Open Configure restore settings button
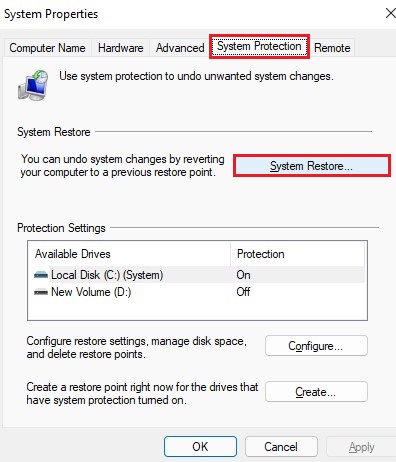Screen dimensions: 396x462 (x=316, y=346)
